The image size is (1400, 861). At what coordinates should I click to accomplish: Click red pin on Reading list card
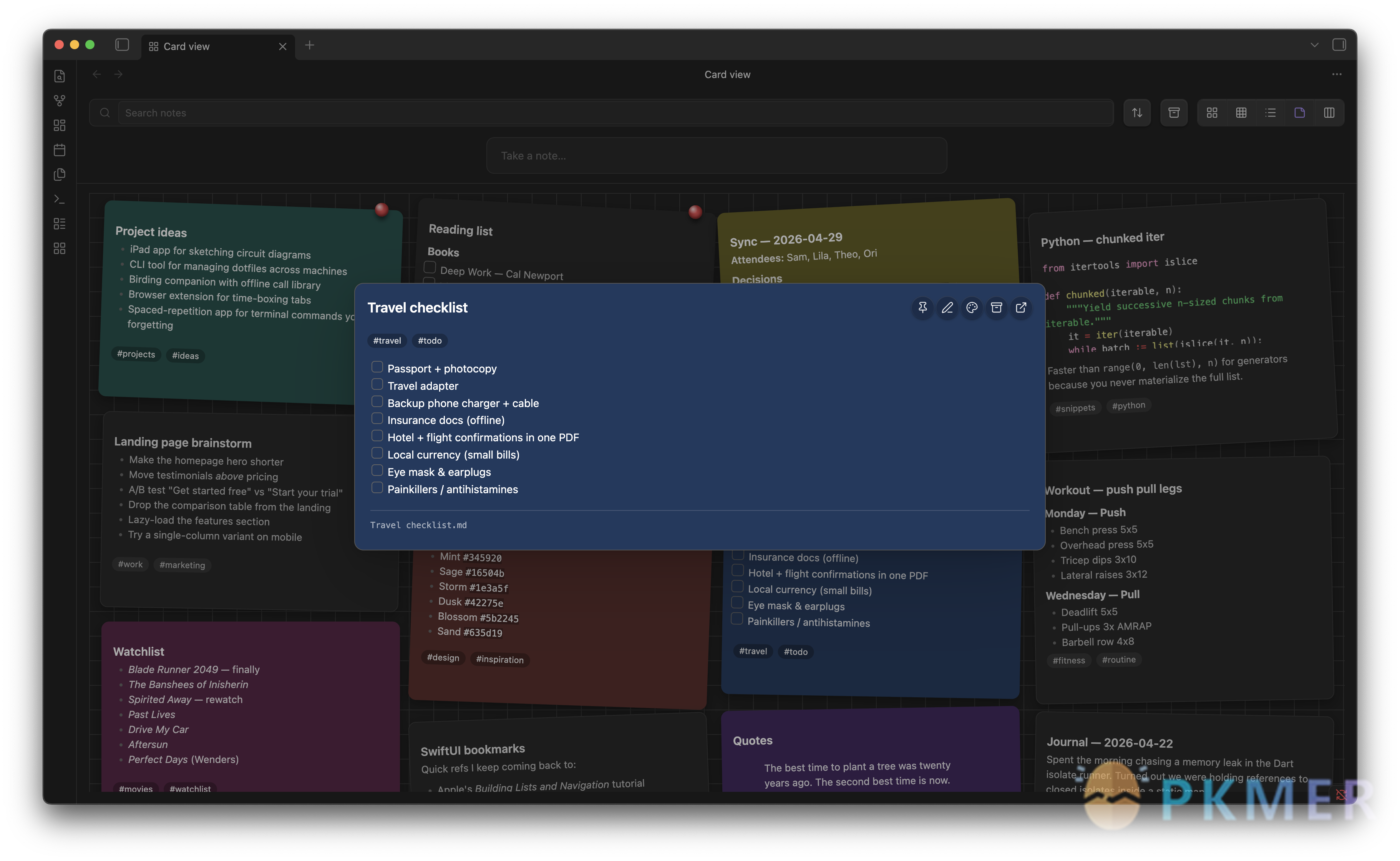[x=695, y=212]
